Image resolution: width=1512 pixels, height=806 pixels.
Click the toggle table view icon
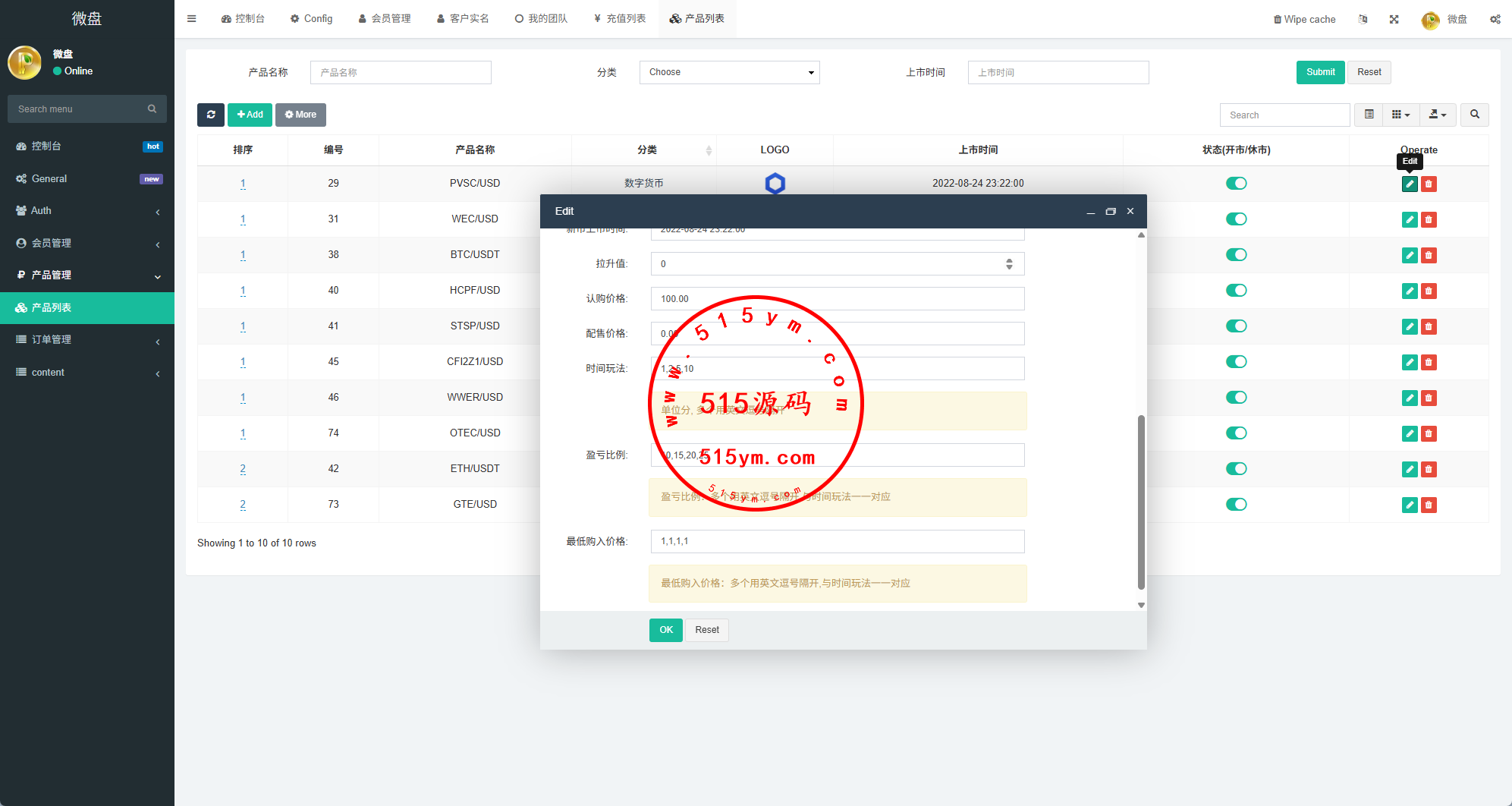pos(1369,115)
